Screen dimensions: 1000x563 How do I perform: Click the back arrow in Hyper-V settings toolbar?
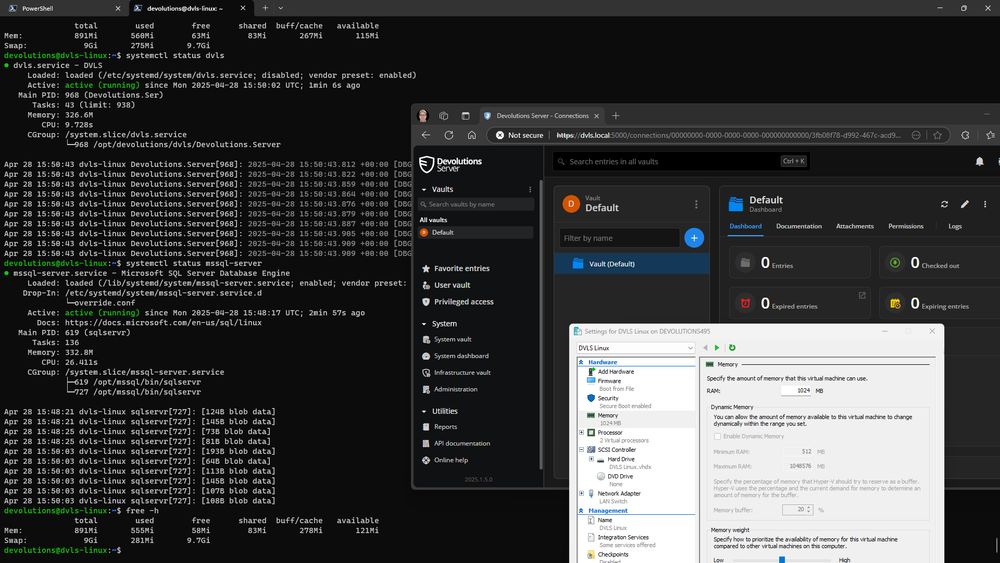[x=705, y=347]
